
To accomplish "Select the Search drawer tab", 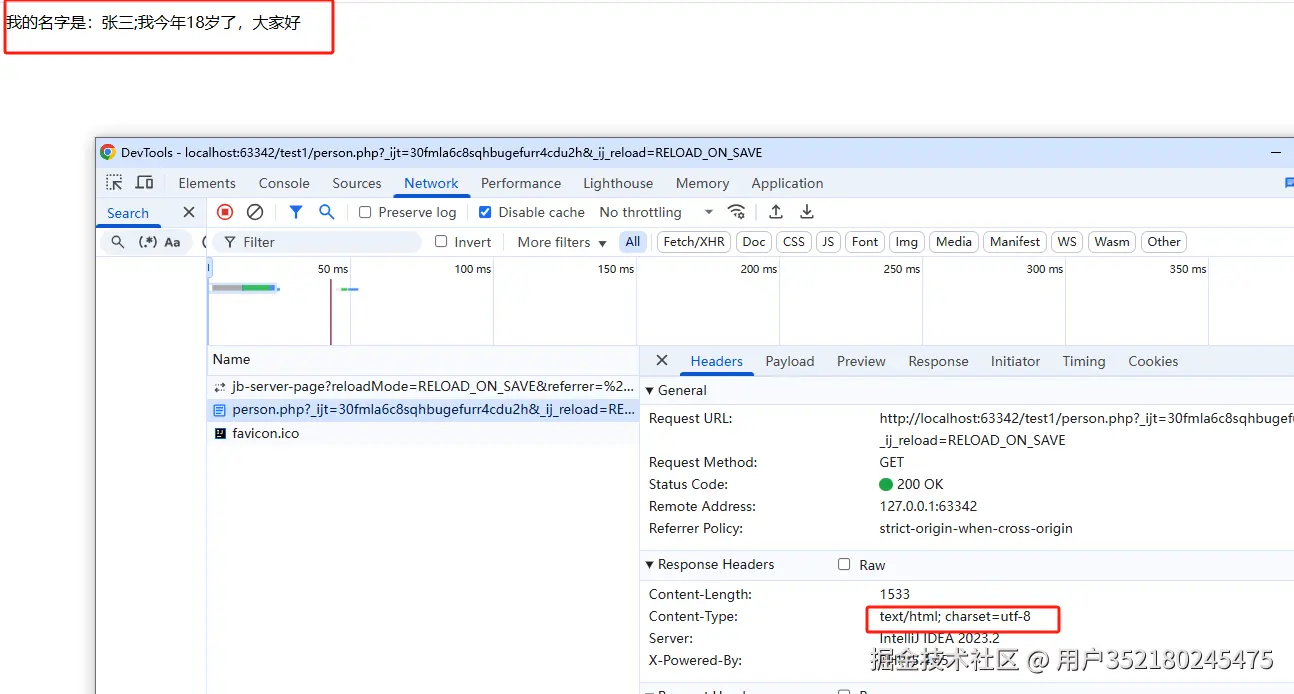I will coord(128,213).
